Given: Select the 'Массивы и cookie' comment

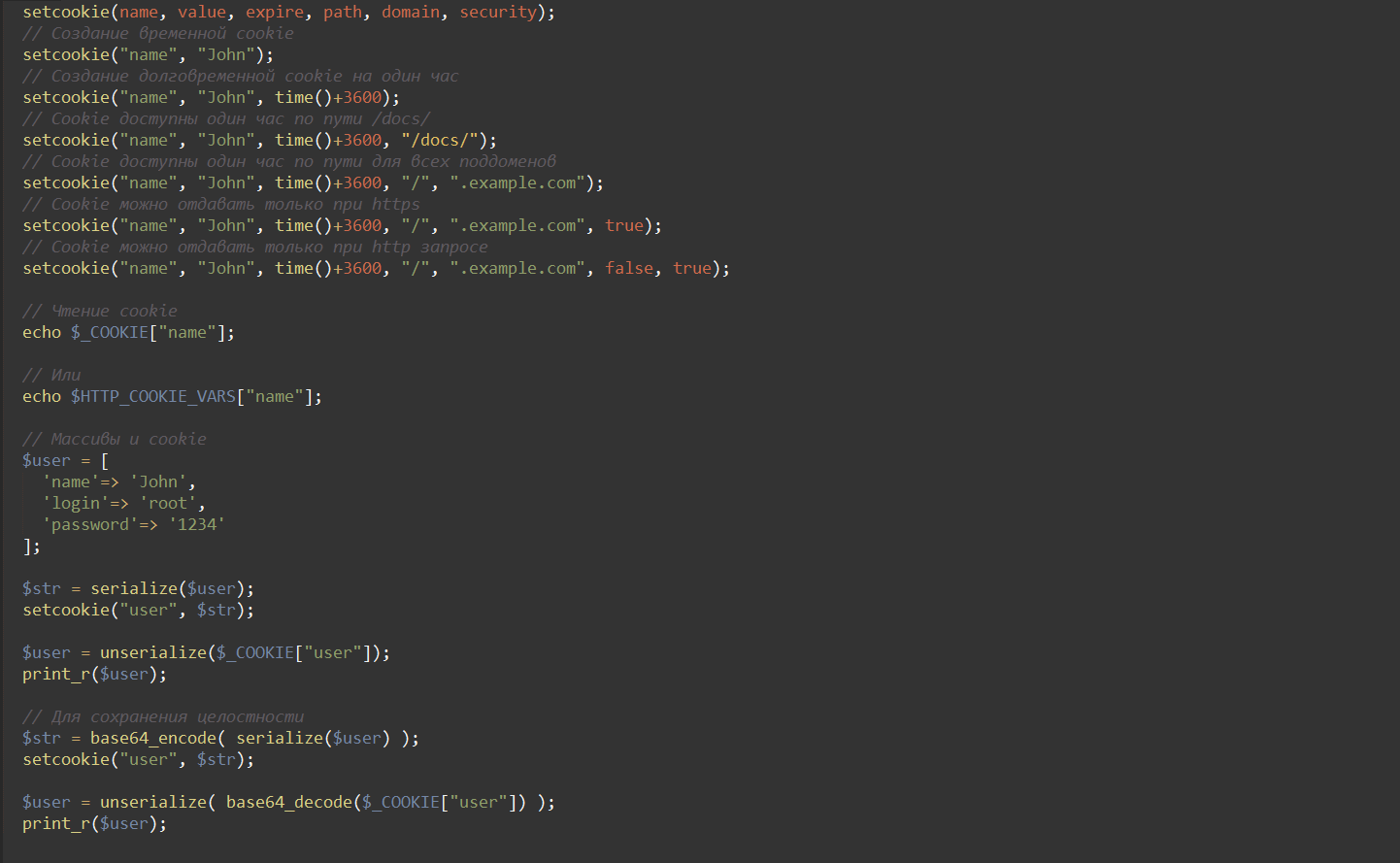Looking at the screenshot, I should click(115, 439).
